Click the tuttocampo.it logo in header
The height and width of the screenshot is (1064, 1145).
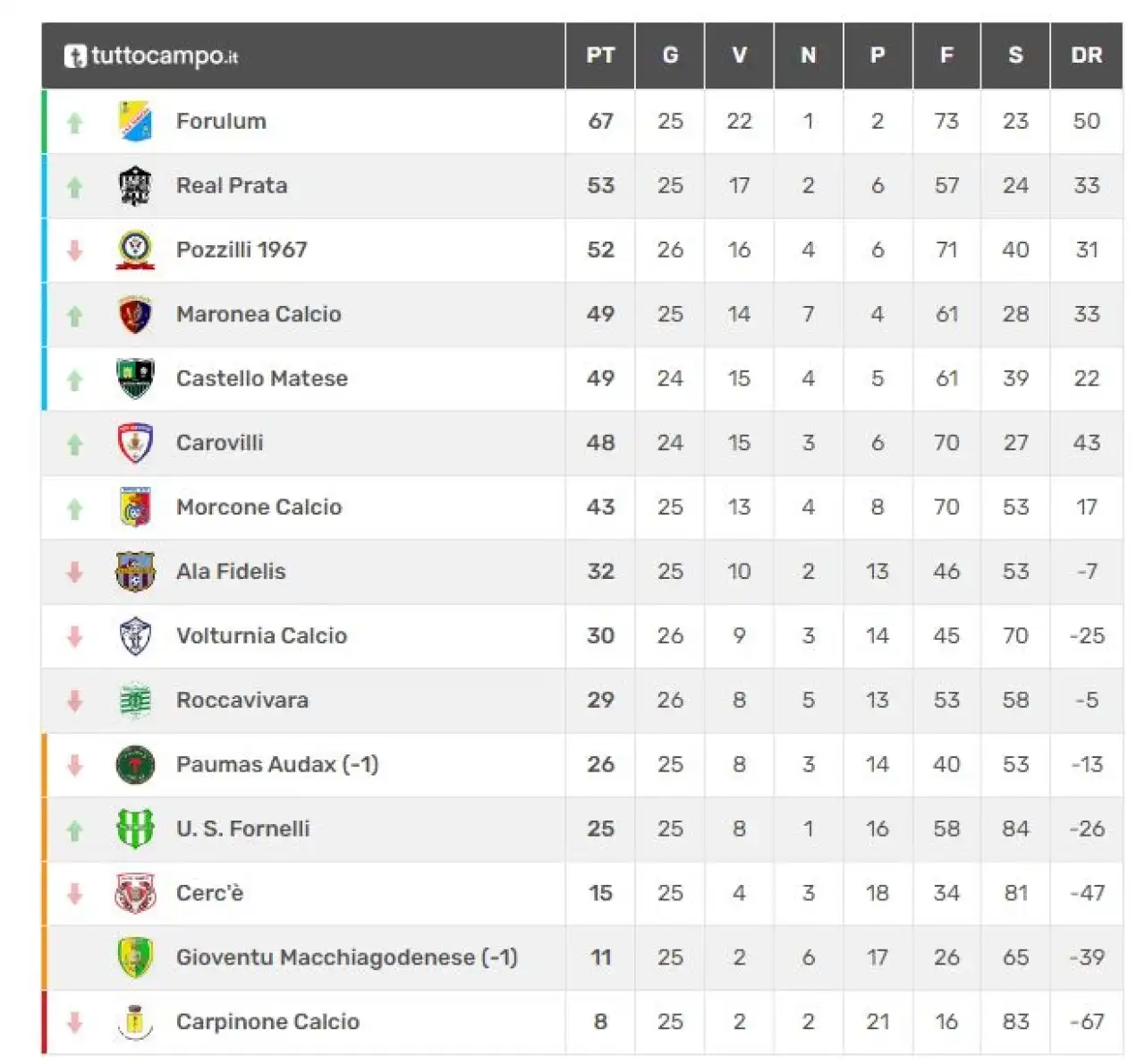point(151,56)
